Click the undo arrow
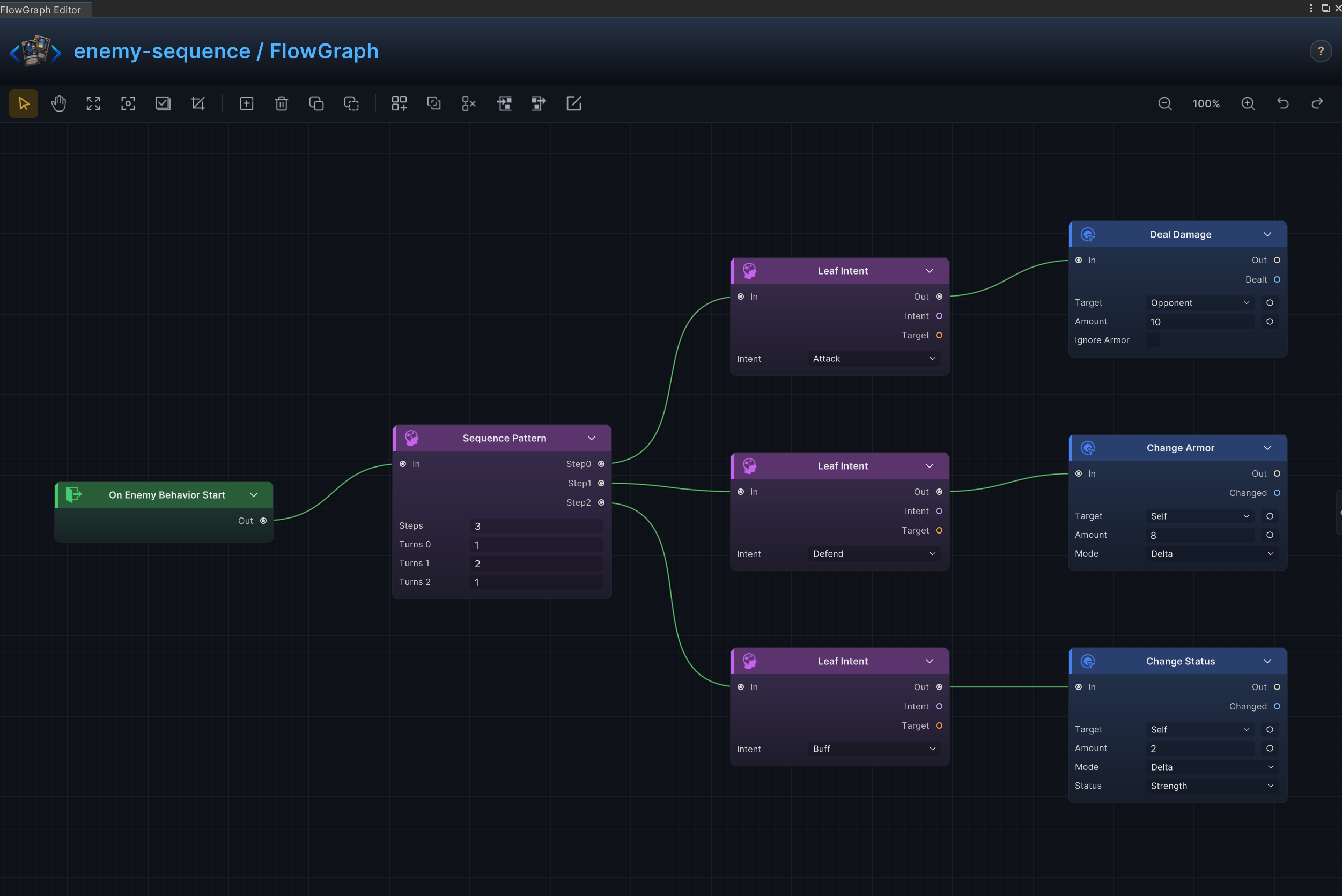 (x=1283, y=103)
